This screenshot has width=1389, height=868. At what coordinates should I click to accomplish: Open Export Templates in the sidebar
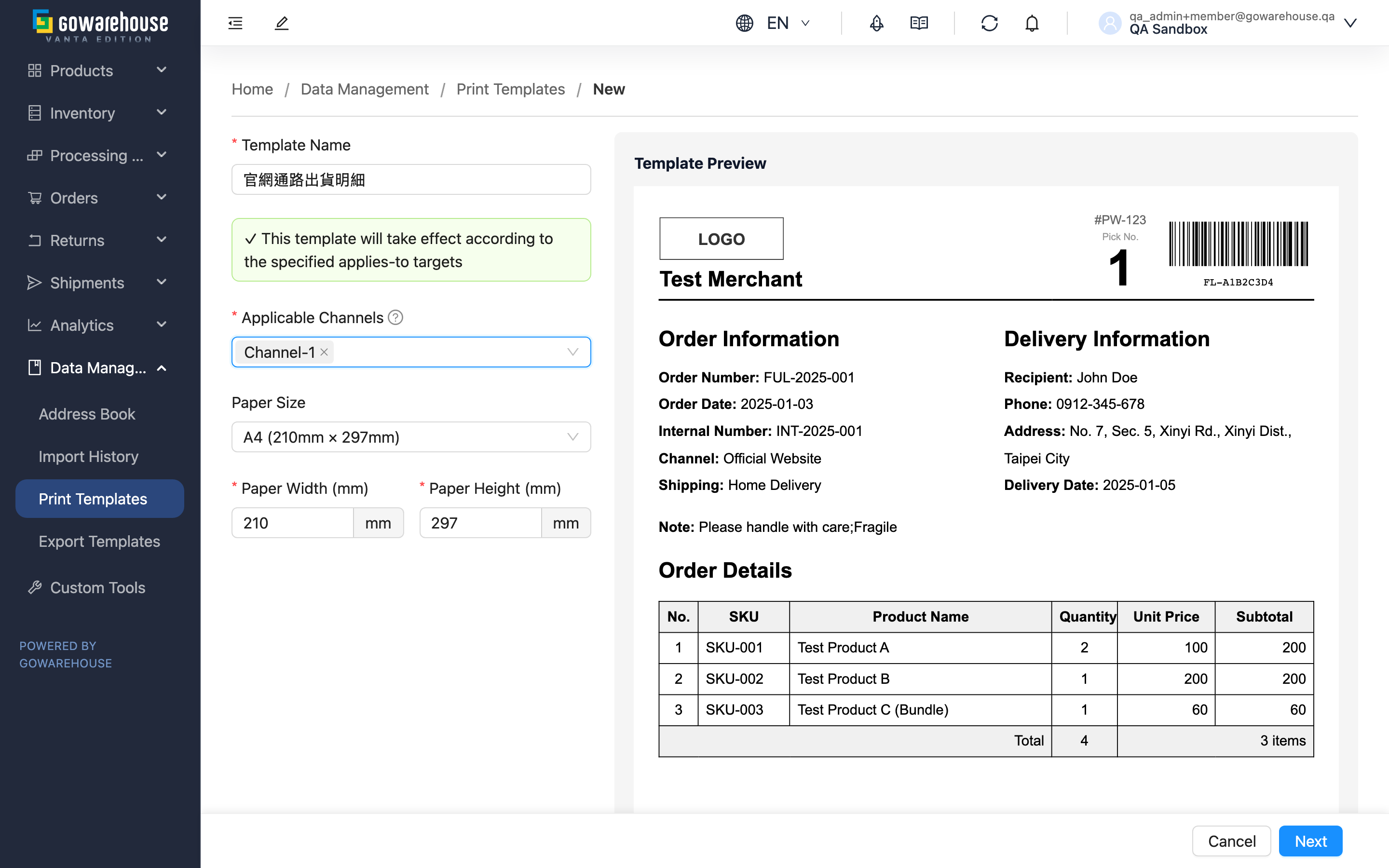point(99,542)
